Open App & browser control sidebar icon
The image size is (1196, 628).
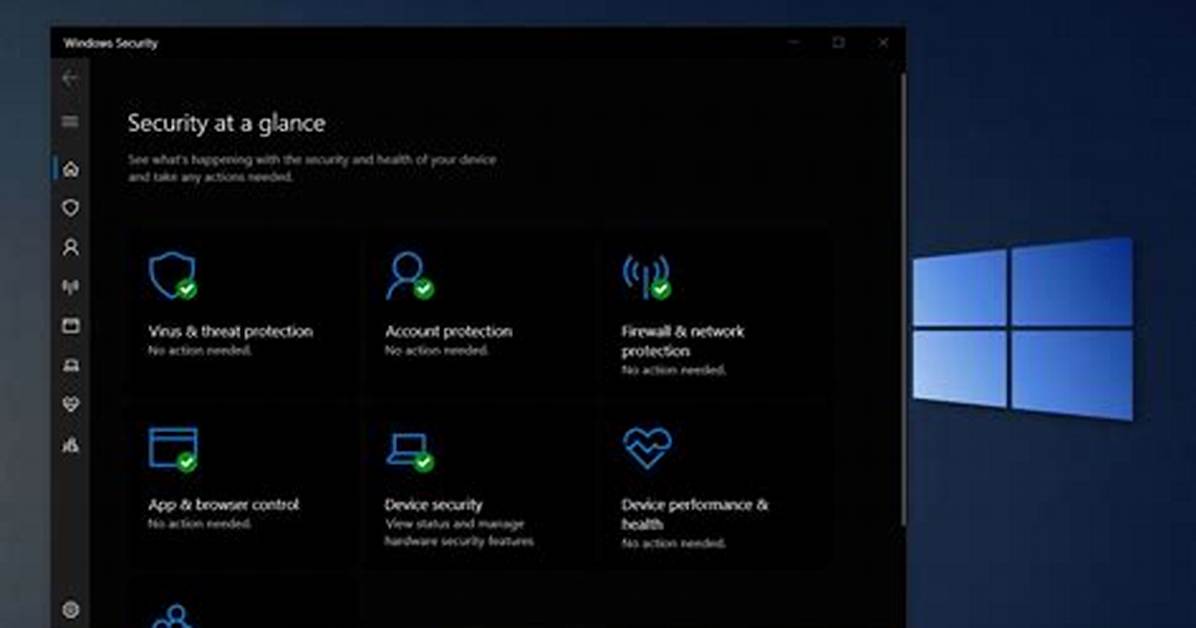(x=71, y=326)
